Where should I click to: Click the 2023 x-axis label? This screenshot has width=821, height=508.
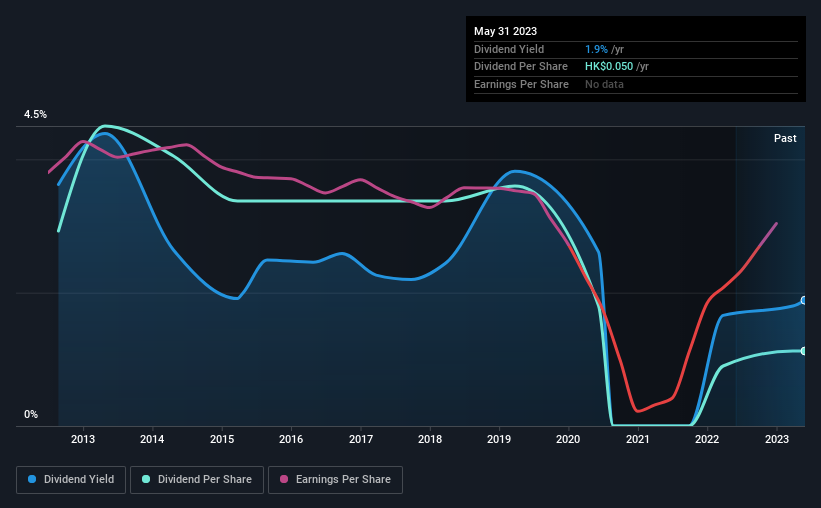776,439
